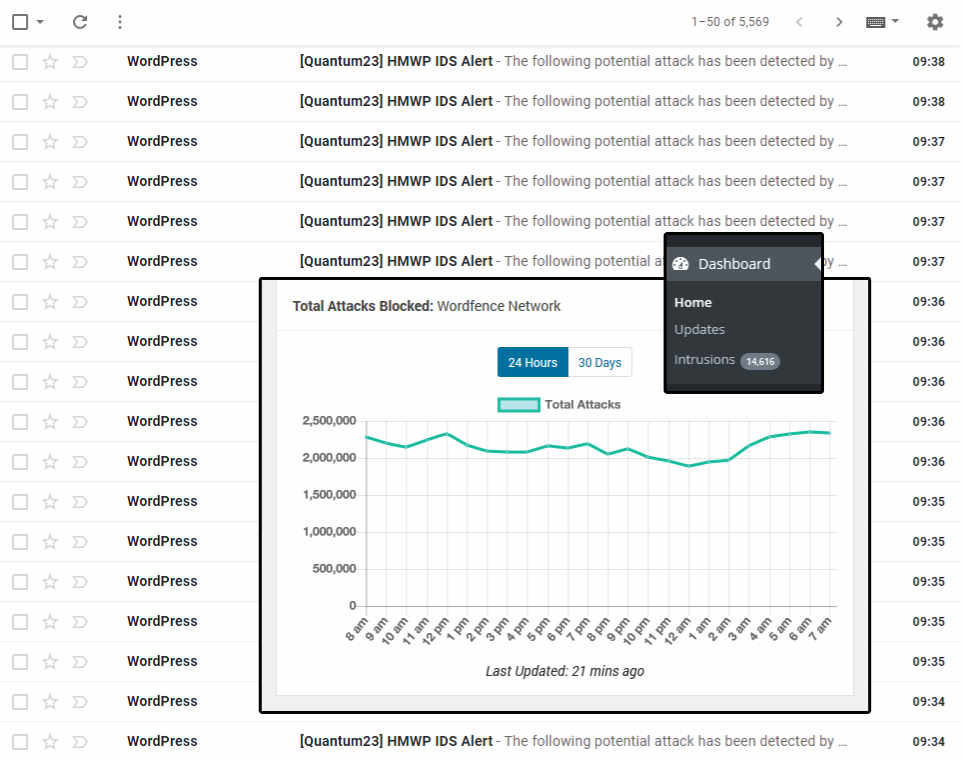Screen dimensions: 963x760
Task: Click the 09:38 timestamp of the top email
Action: pyautogui.click(x=928, y=61)
